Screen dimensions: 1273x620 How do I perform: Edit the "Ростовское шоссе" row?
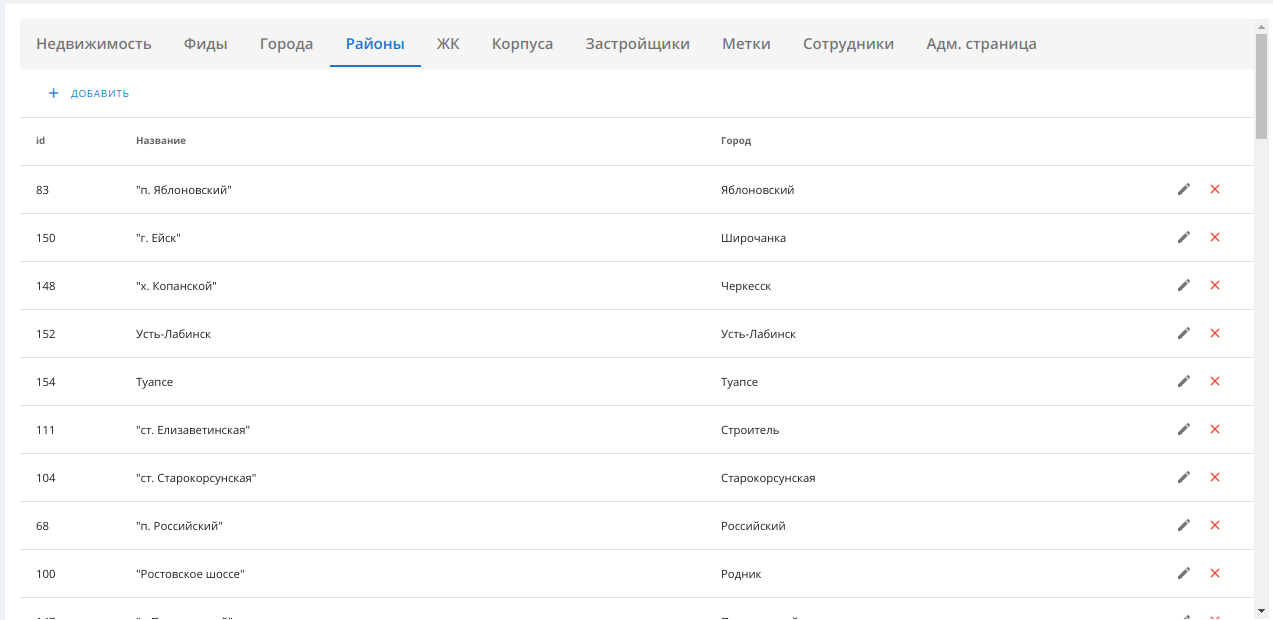(1184, 573)
